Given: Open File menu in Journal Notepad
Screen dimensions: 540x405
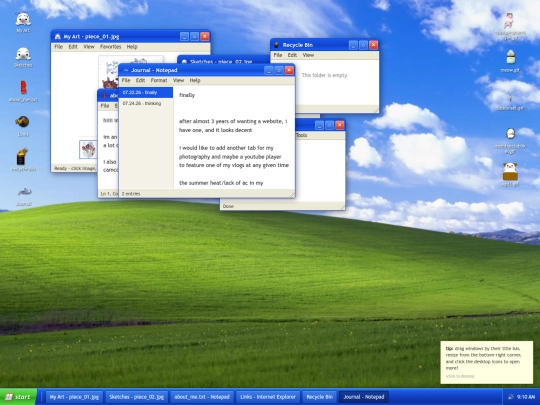Looking at the screenshot, I should tap(126, 80).
